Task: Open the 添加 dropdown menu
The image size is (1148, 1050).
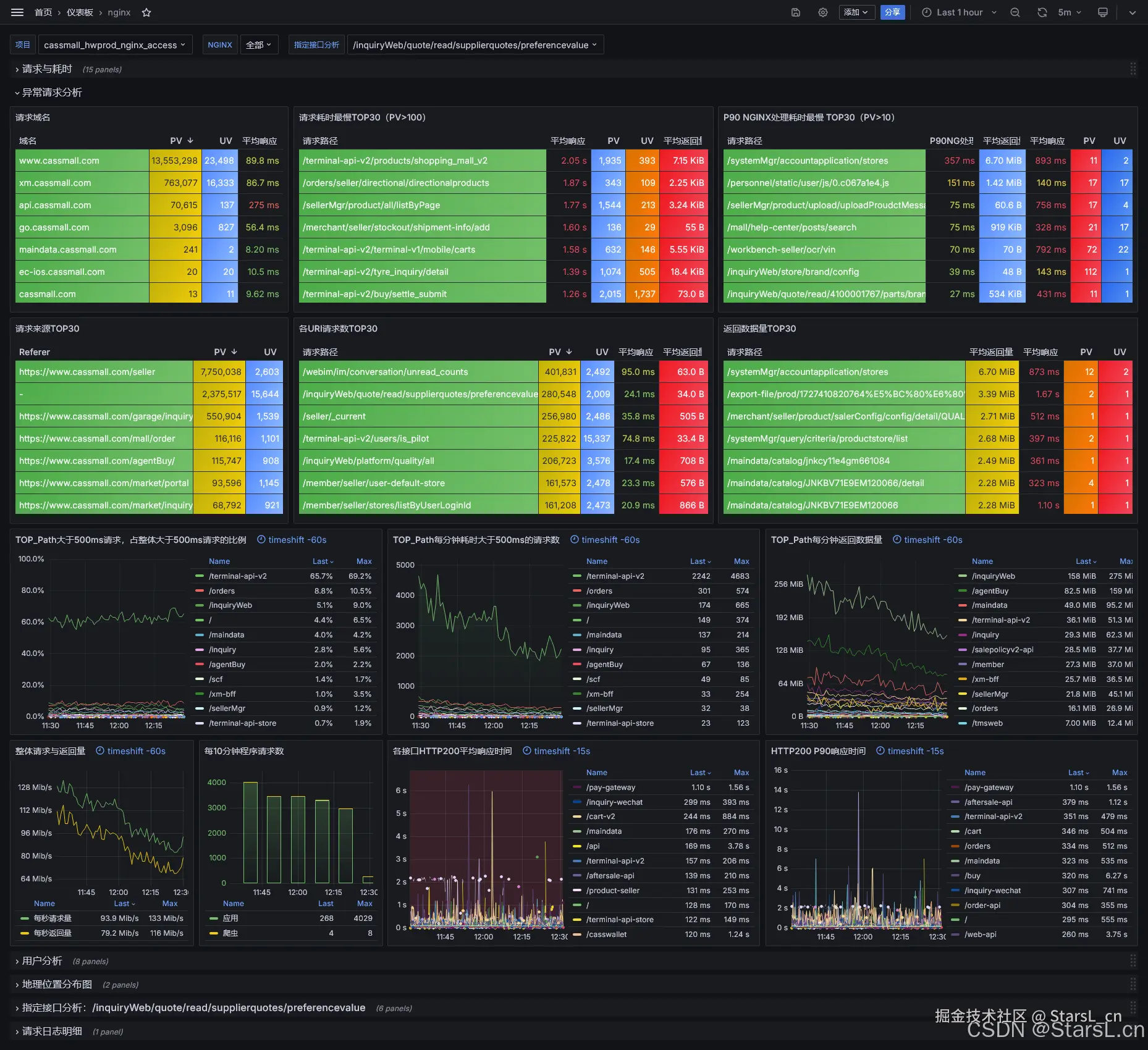Action: pyautogui.click(x=856, y=12)
